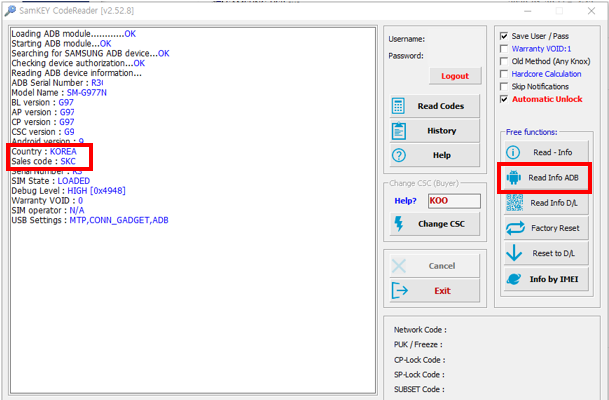609x400 pixels.
Task: Click the Read - Info button label
Action: pyautogui.click(x=552, y=152)
